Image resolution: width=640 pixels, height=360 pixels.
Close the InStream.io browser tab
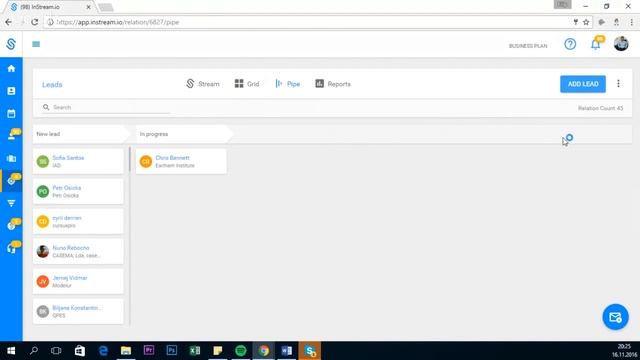point(88,7)
